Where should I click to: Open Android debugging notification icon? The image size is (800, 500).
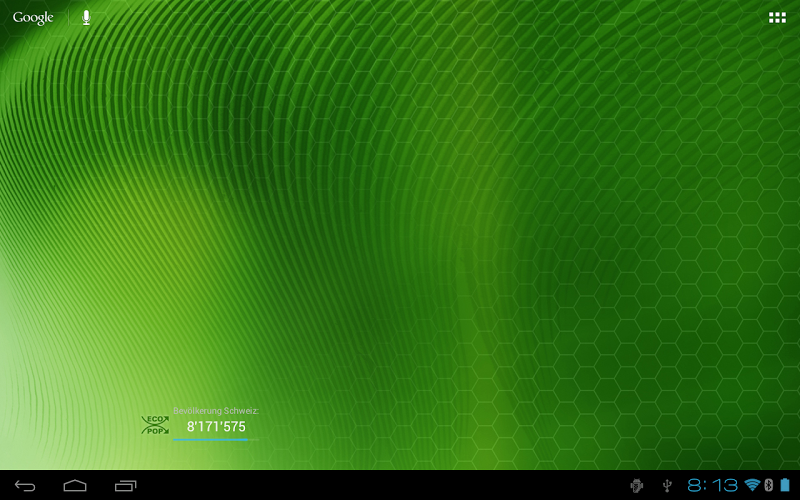(636, 485)
